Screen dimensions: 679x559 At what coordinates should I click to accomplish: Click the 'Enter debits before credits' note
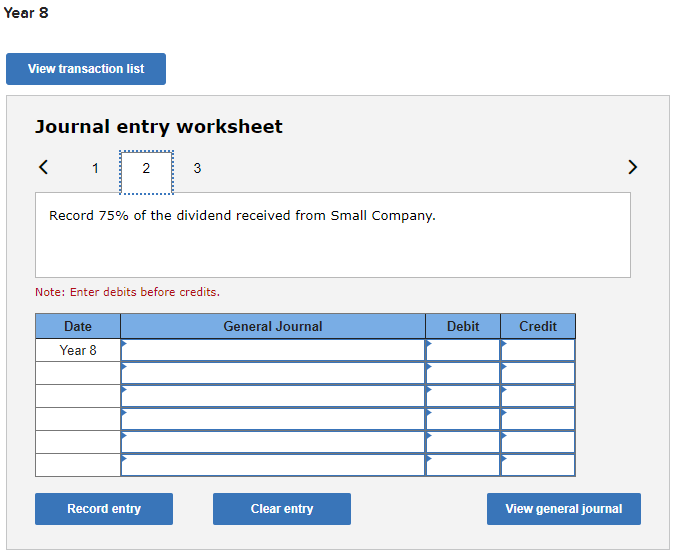pyautogui.click(x=127, y=292)
